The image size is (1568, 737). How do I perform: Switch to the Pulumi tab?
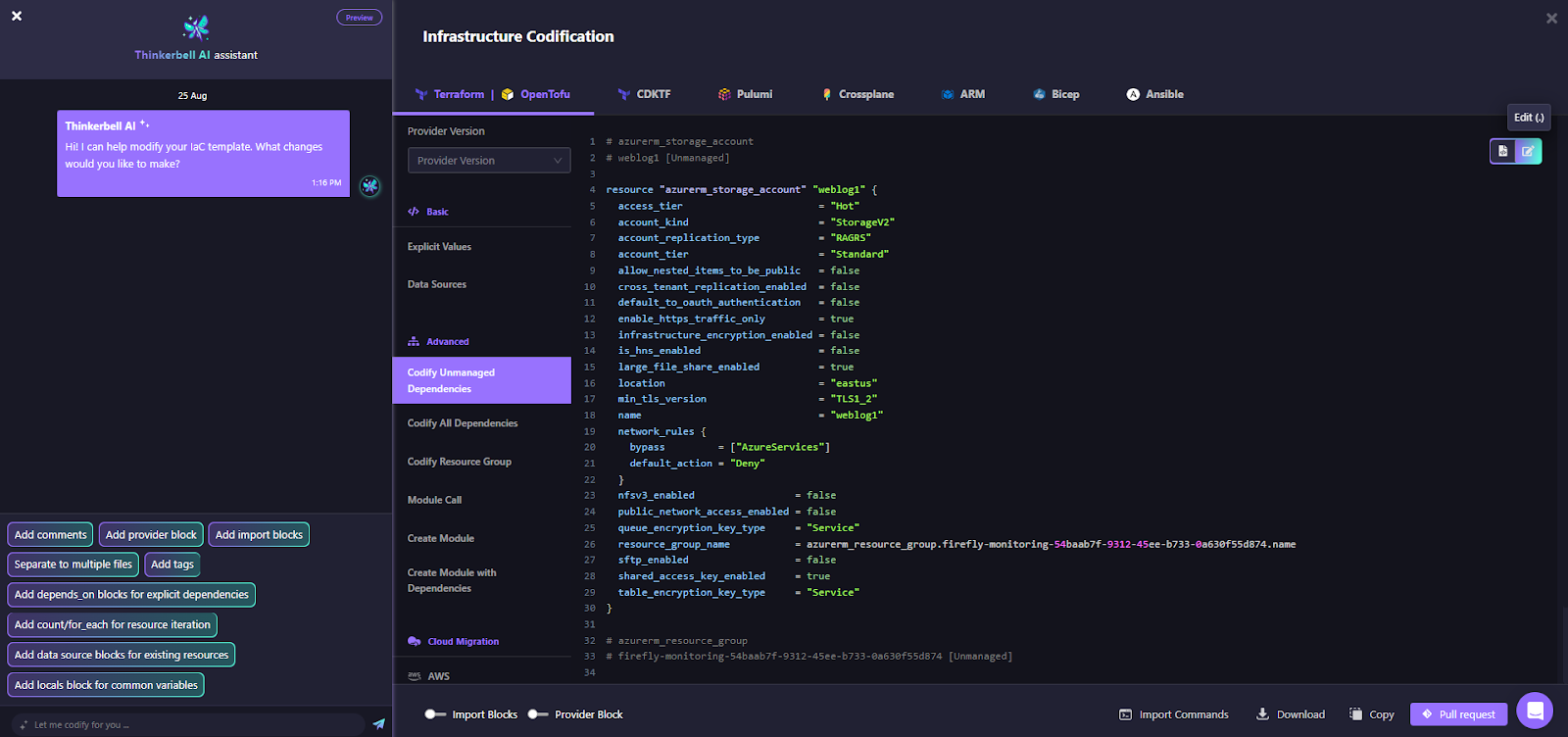pos(745,94)
